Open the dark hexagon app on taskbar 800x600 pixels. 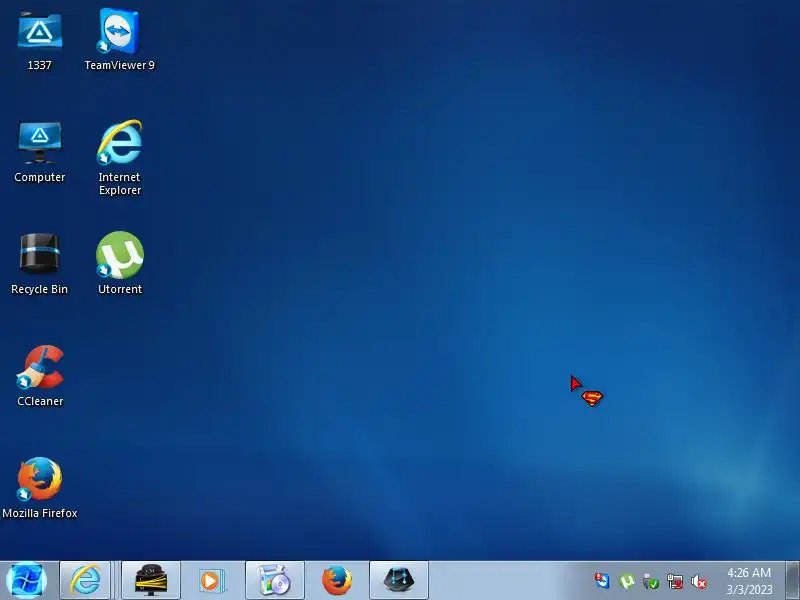click(x=398, y=580)
